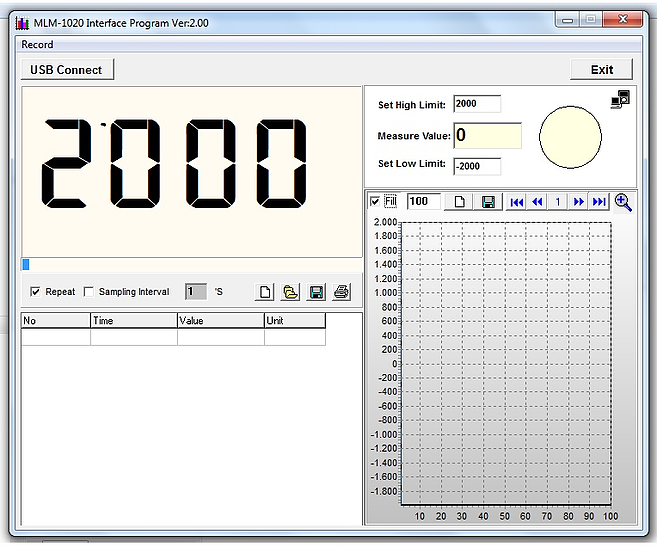This screenshot has width=657, height=547.
Task: Click the computer connection status icon
Action: click(621, 98)
